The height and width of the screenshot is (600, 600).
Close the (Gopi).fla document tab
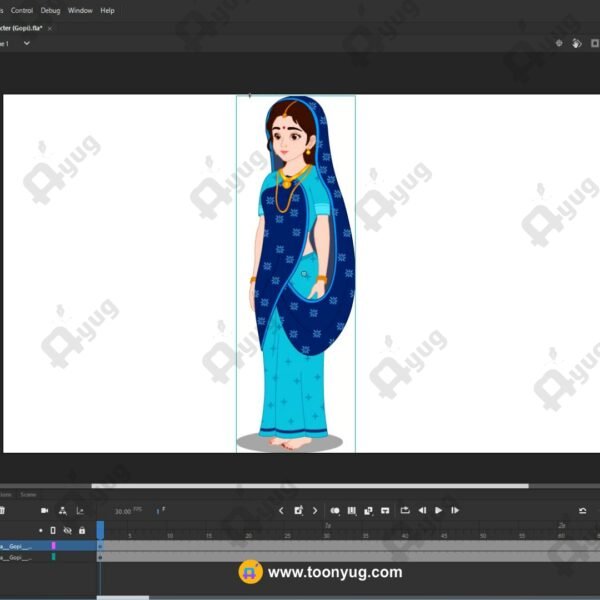[50, 28]
